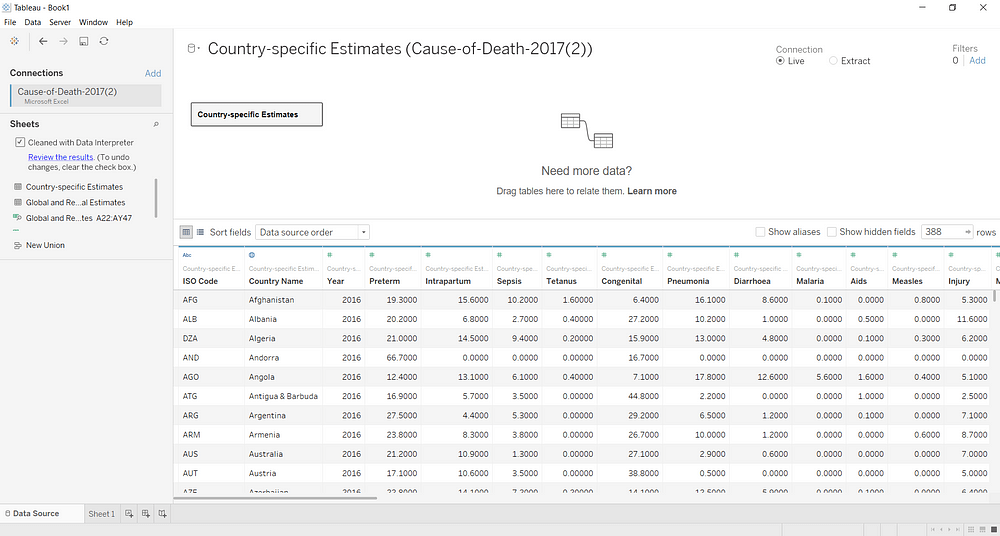The height and width of the screenshot is (536, 1000).
Task: Click the New Dashboard icon
Action: (146, 514)
